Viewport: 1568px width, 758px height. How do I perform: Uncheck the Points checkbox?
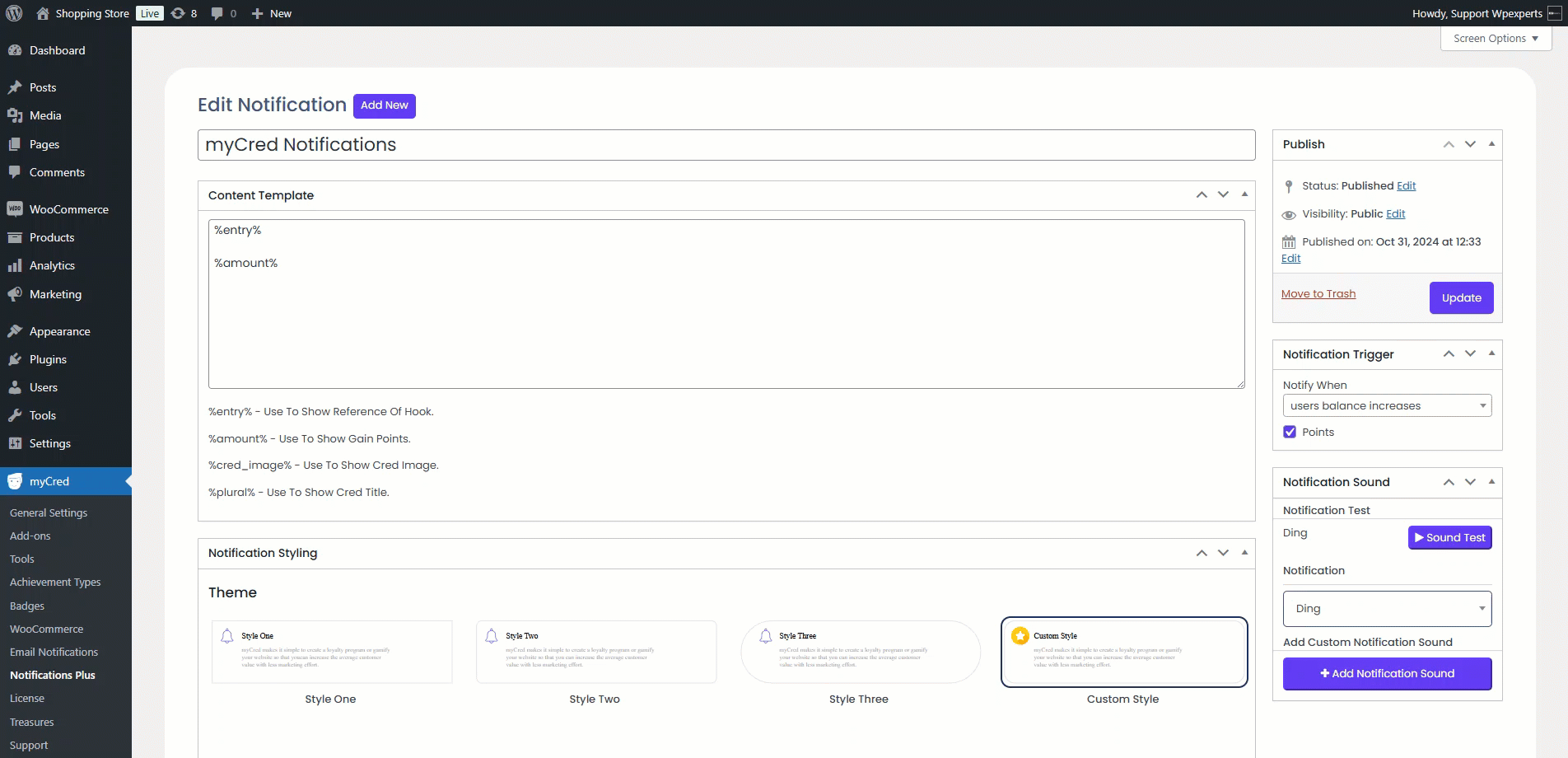point(1290,432)
